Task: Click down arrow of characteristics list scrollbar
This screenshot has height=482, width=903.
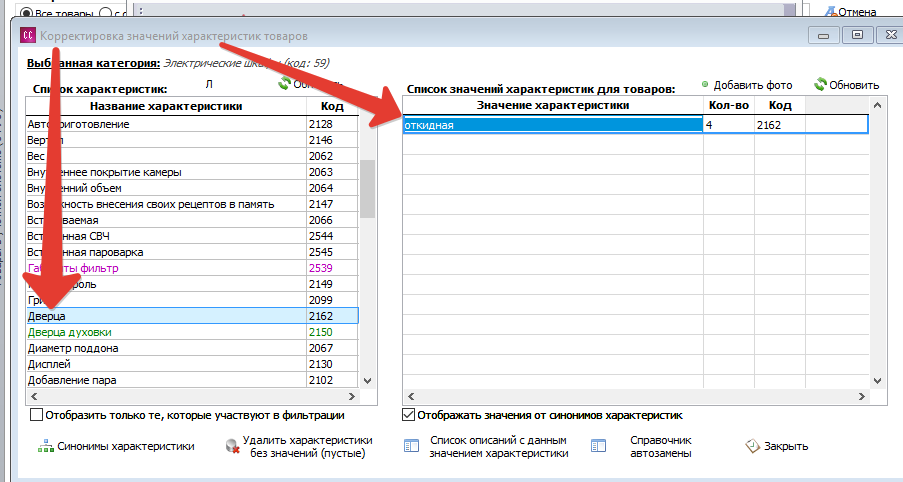Action: (x=368, y=381)
